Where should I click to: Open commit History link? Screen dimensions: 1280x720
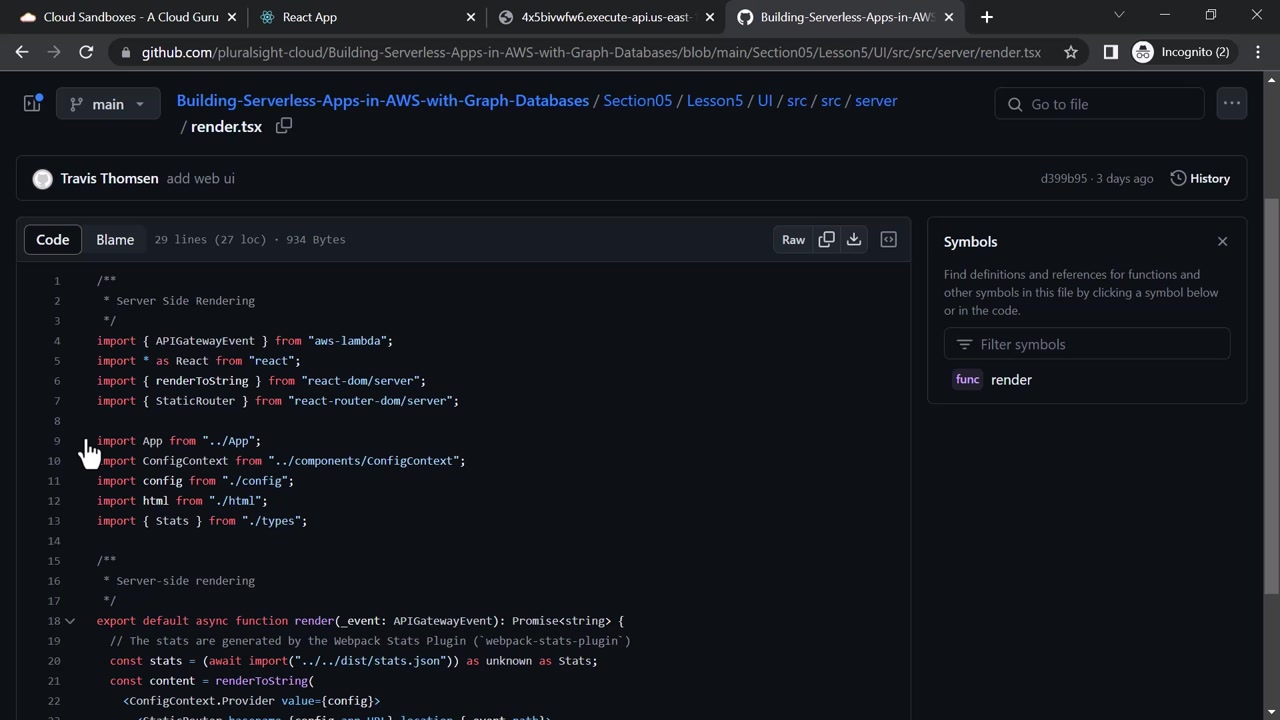point(1200,178)
